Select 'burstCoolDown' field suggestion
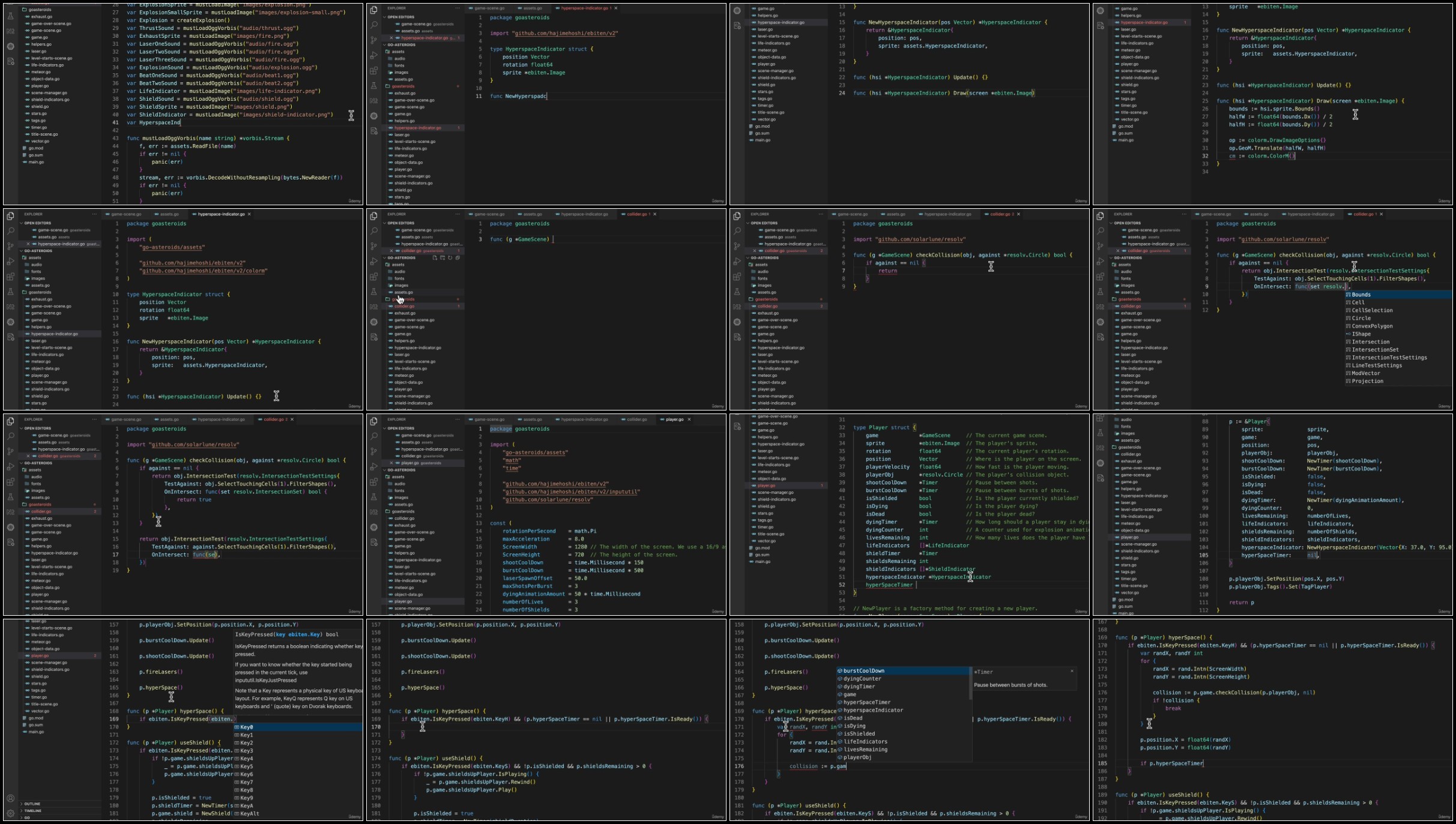 click(903, 671)
